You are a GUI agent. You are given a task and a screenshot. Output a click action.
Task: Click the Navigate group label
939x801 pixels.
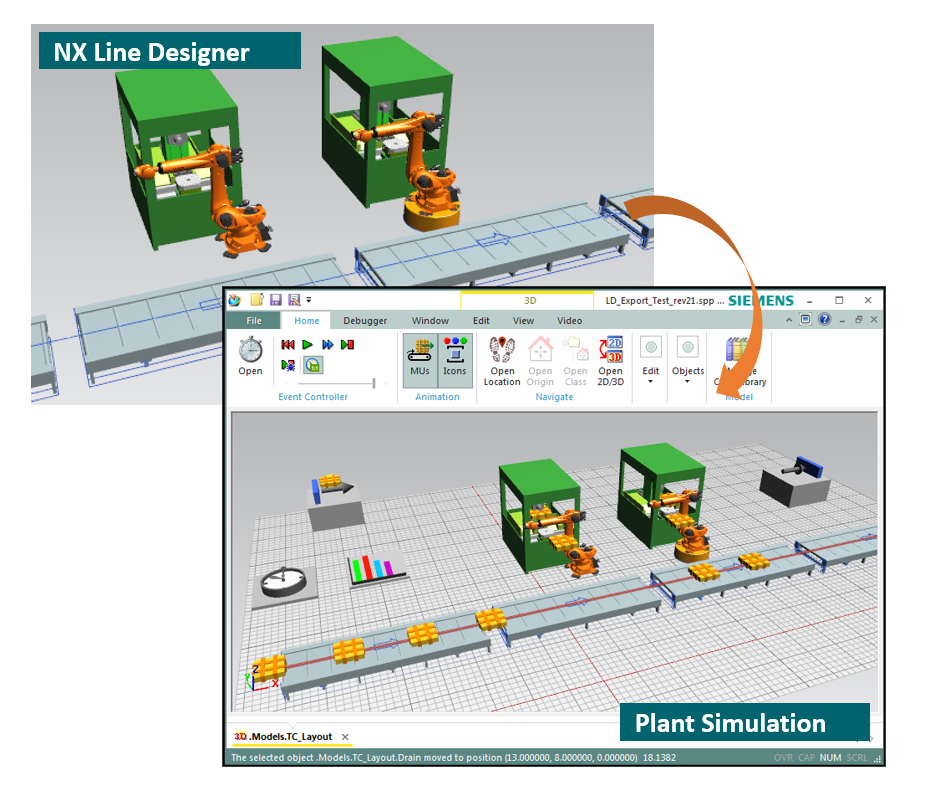pyautogui.click(x=554, y=397)
